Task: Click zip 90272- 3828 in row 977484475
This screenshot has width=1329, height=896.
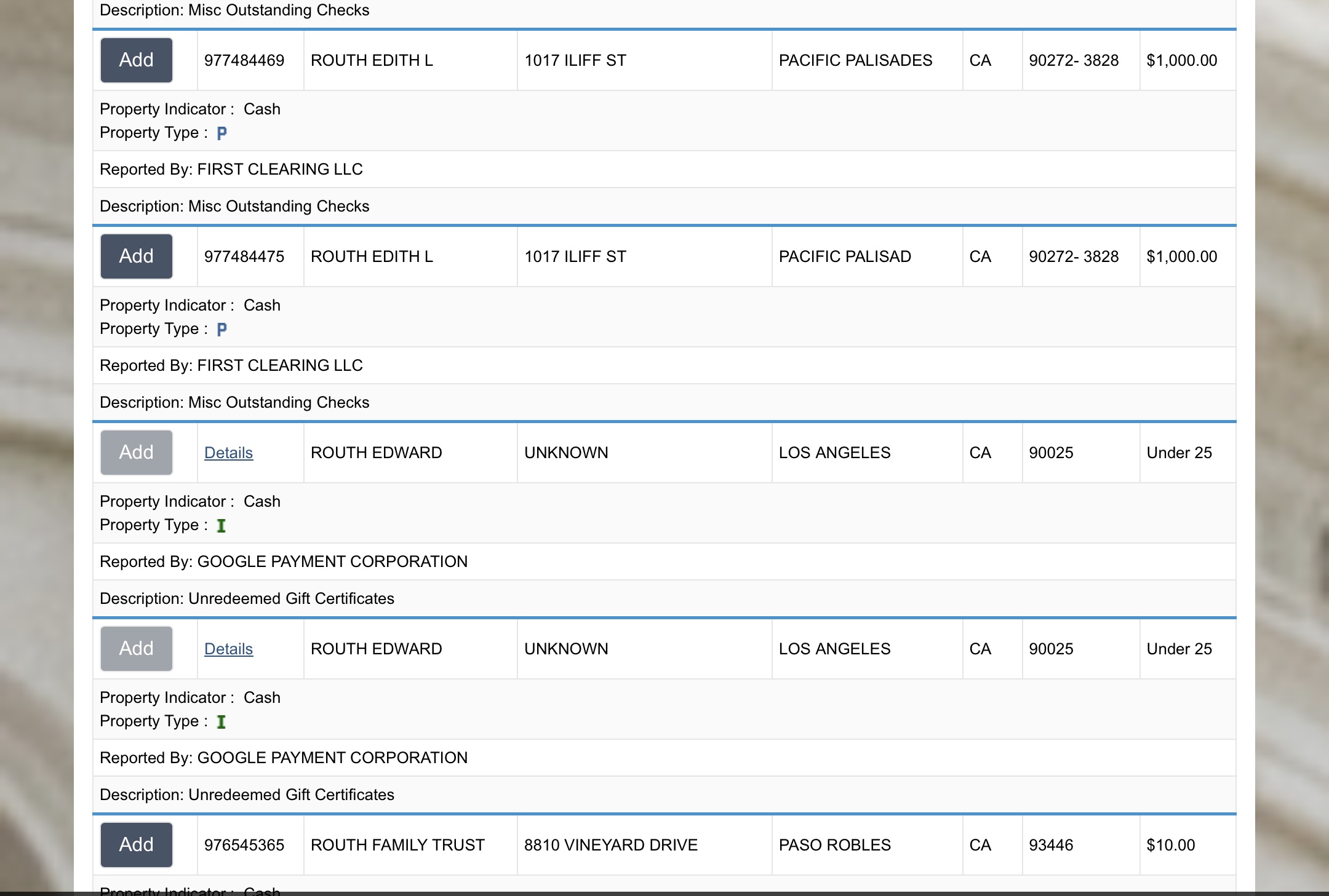Action: click(x=1074, y=256)
